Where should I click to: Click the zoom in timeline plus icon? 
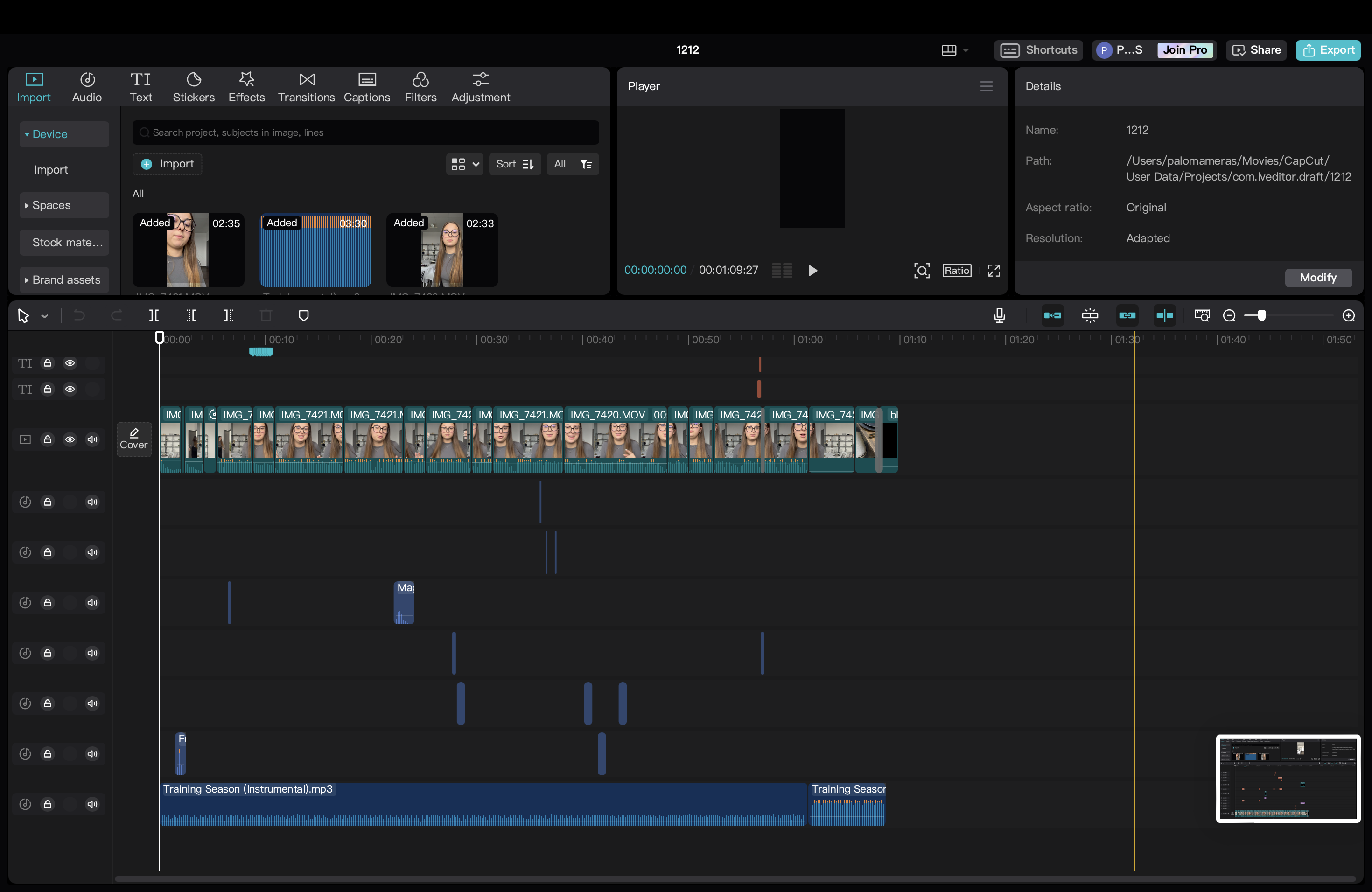tap(1348, 315)
